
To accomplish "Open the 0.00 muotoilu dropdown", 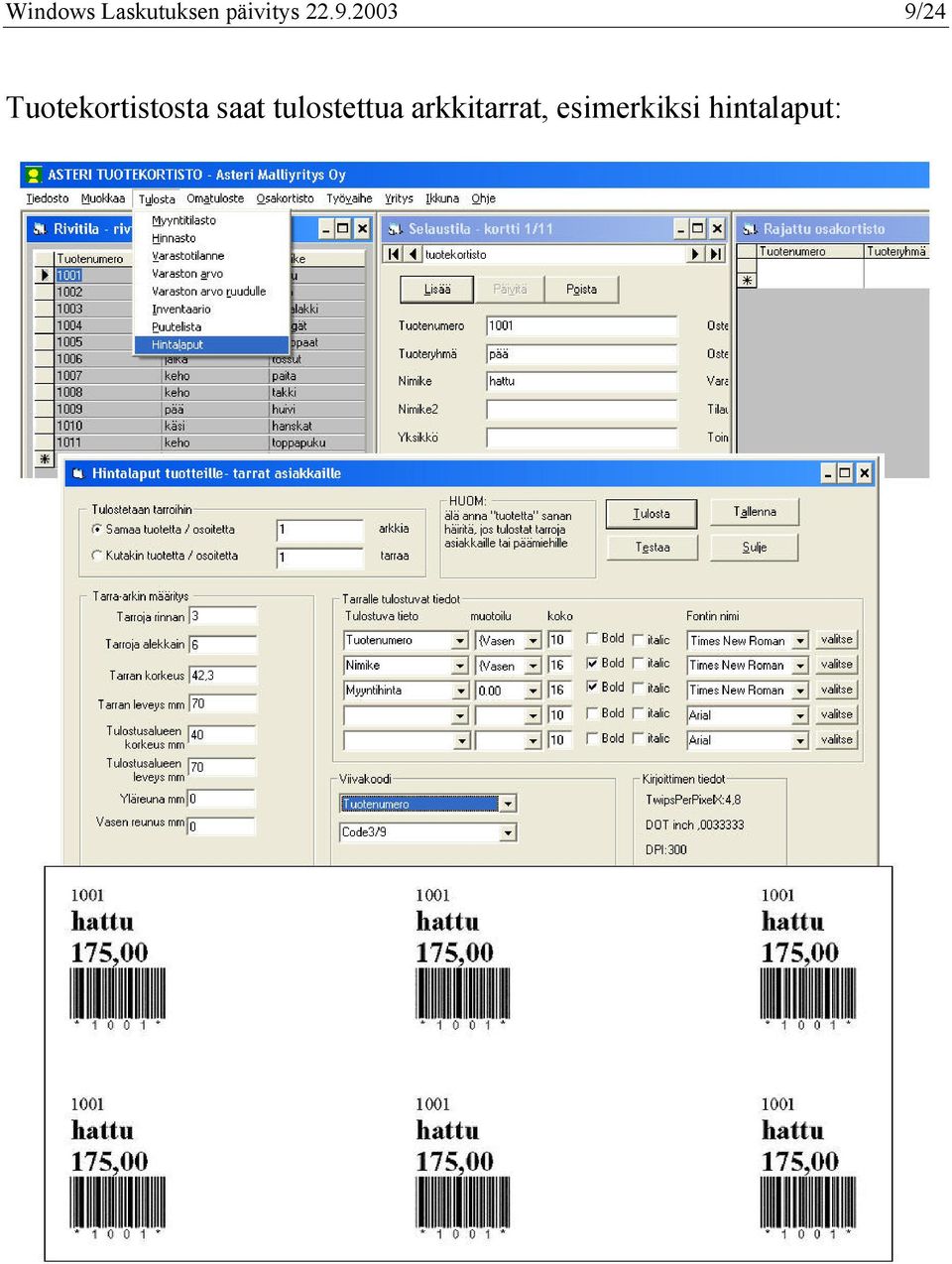I will click(x=533, y=691).
